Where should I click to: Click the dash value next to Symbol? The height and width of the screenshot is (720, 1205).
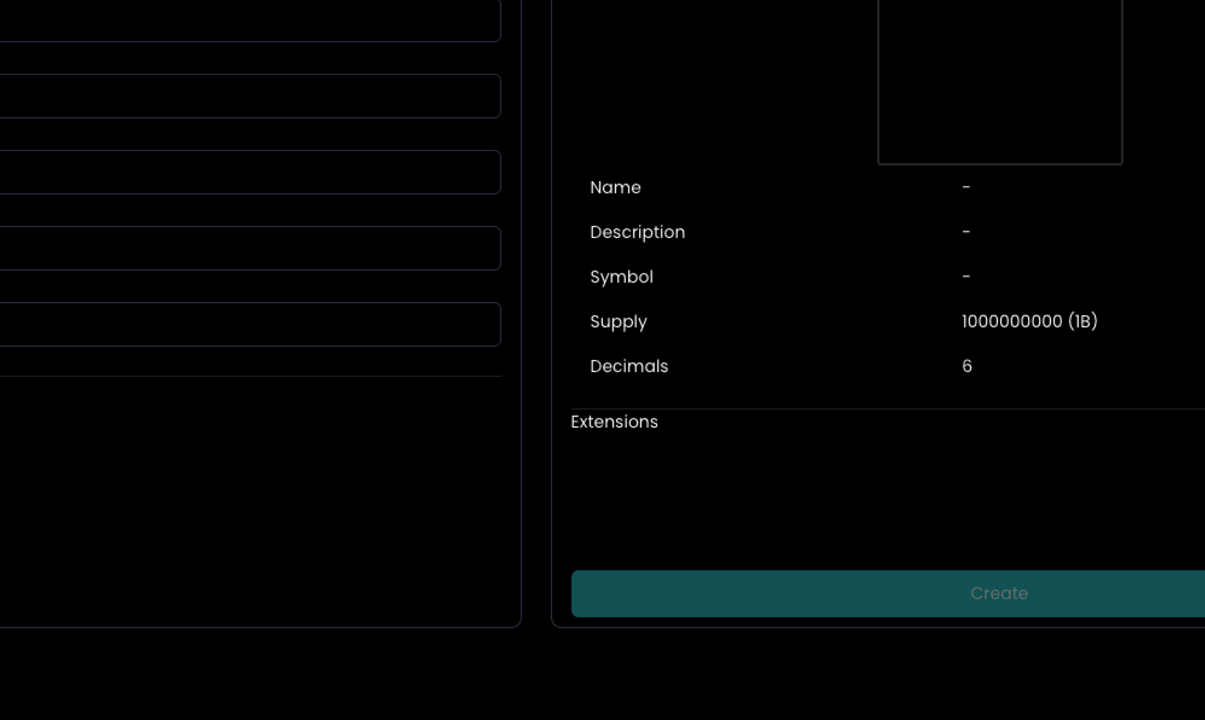(966, 277)
